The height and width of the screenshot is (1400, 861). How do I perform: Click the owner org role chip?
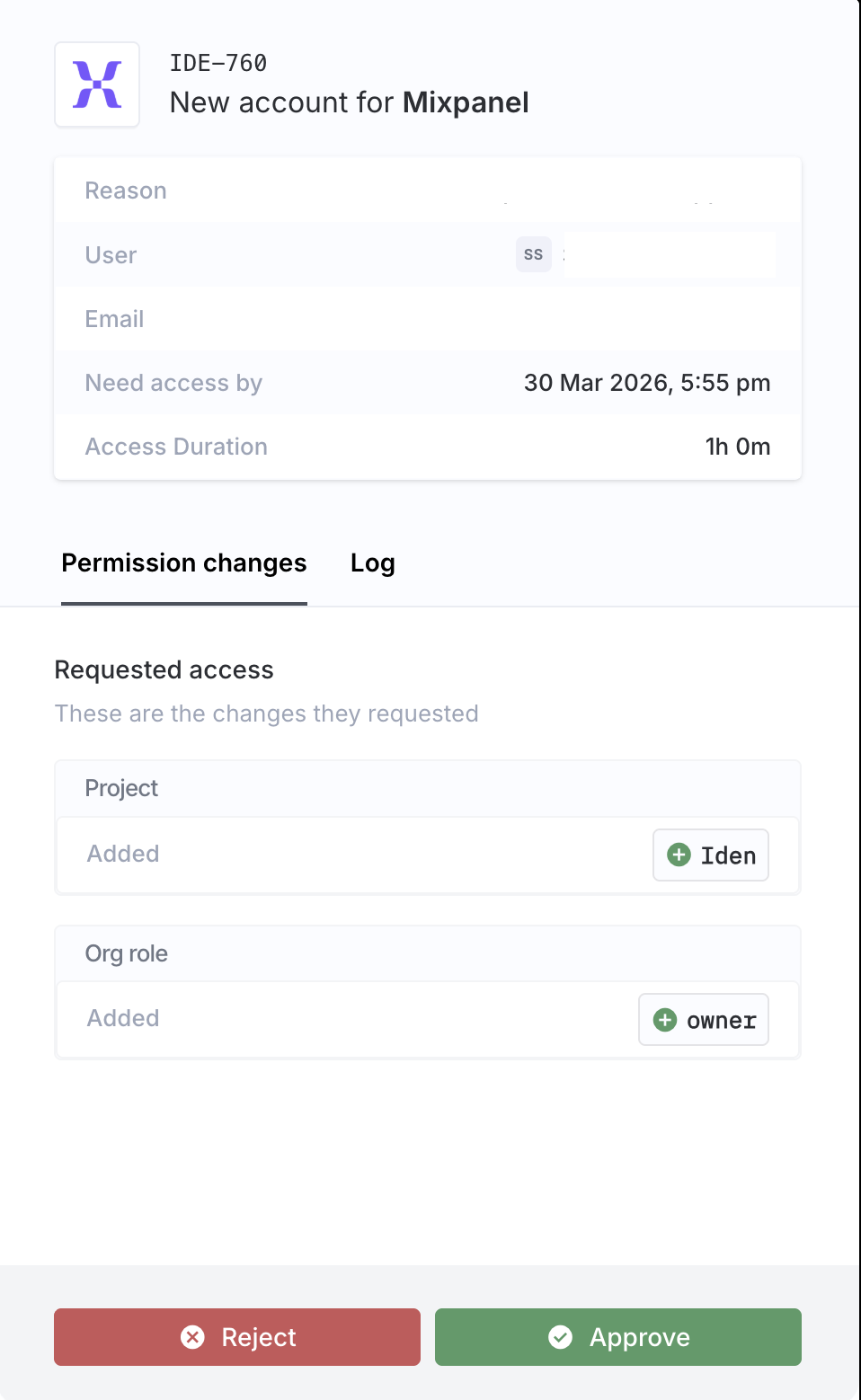(x=704, y=1020)
